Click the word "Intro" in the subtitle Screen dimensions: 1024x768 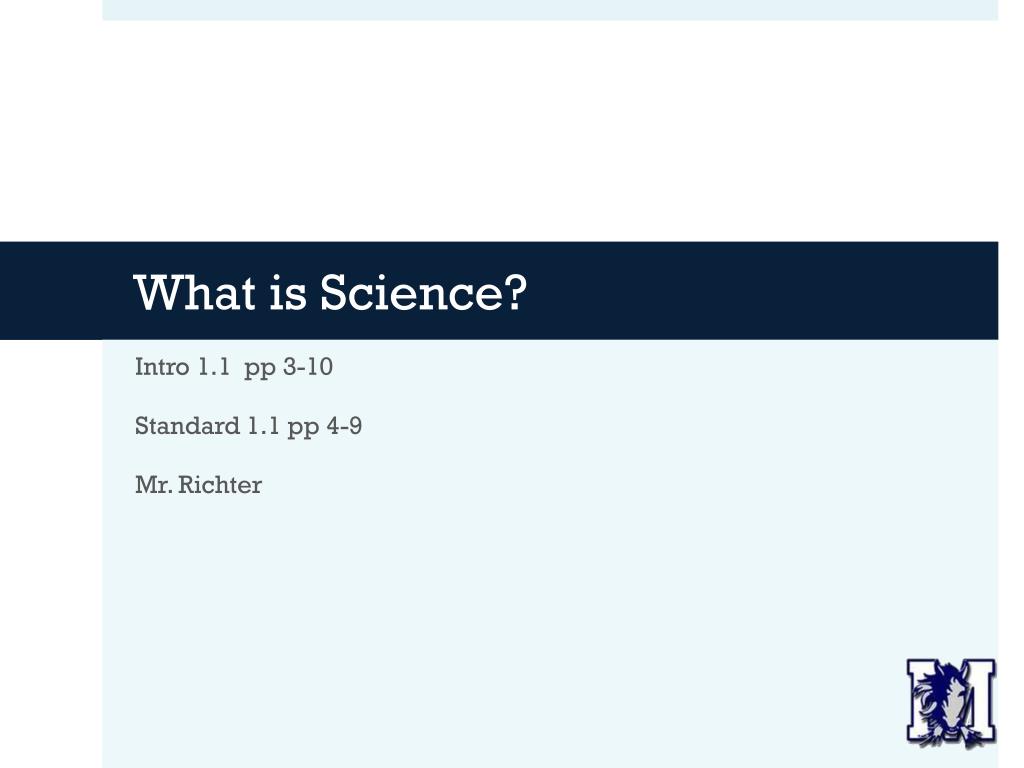[162, 366]
